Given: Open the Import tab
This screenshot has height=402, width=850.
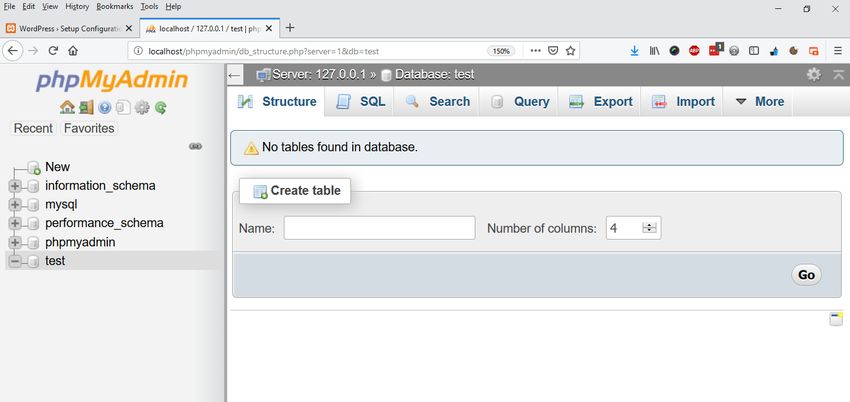Looking at the screenshot, I should 682,102.
